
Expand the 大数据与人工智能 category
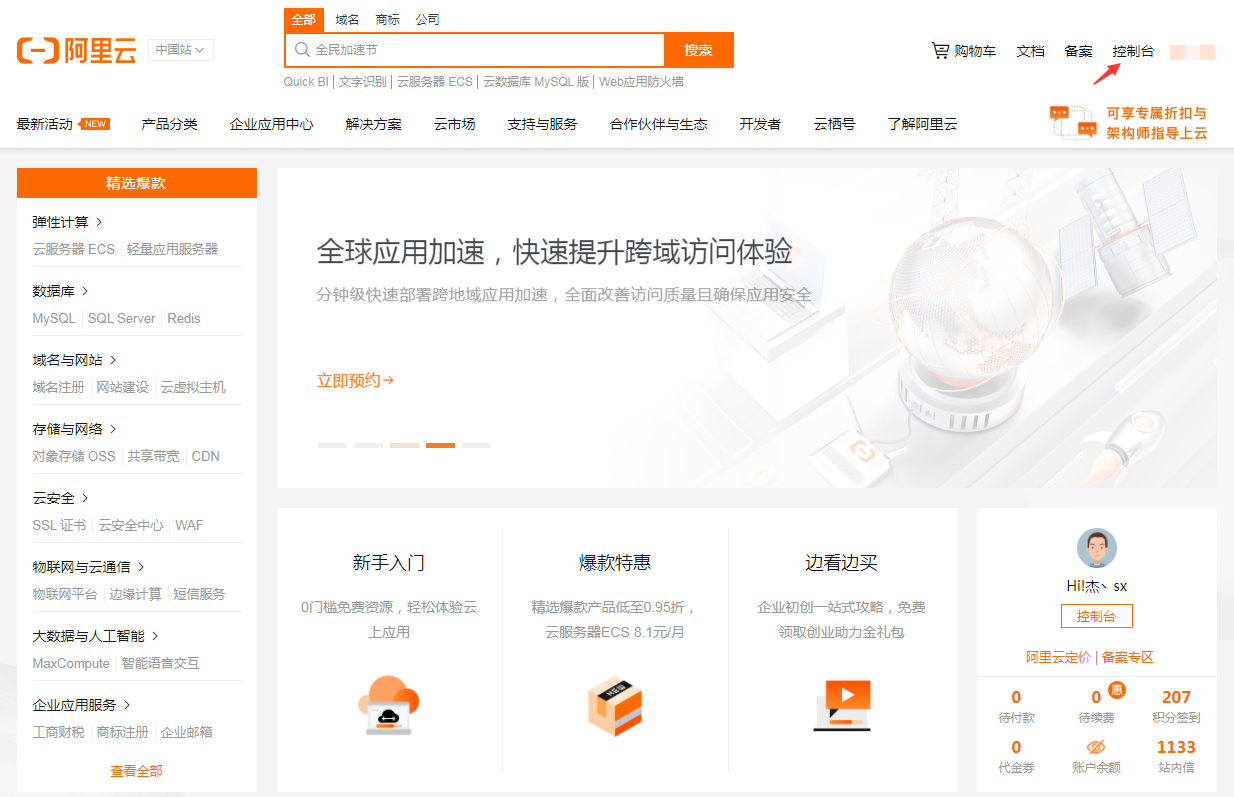95,636
